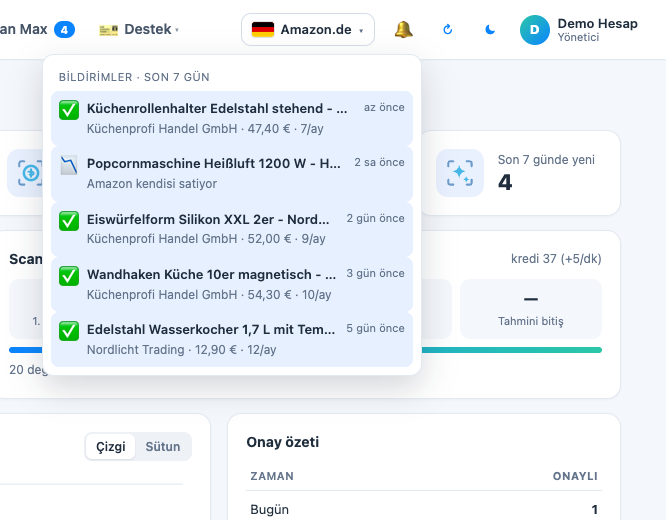Image resolution: width=666 pixels, height=520 pixels.
Task: Switch chart to Sütun view
Action: click(x=163, y=447)
